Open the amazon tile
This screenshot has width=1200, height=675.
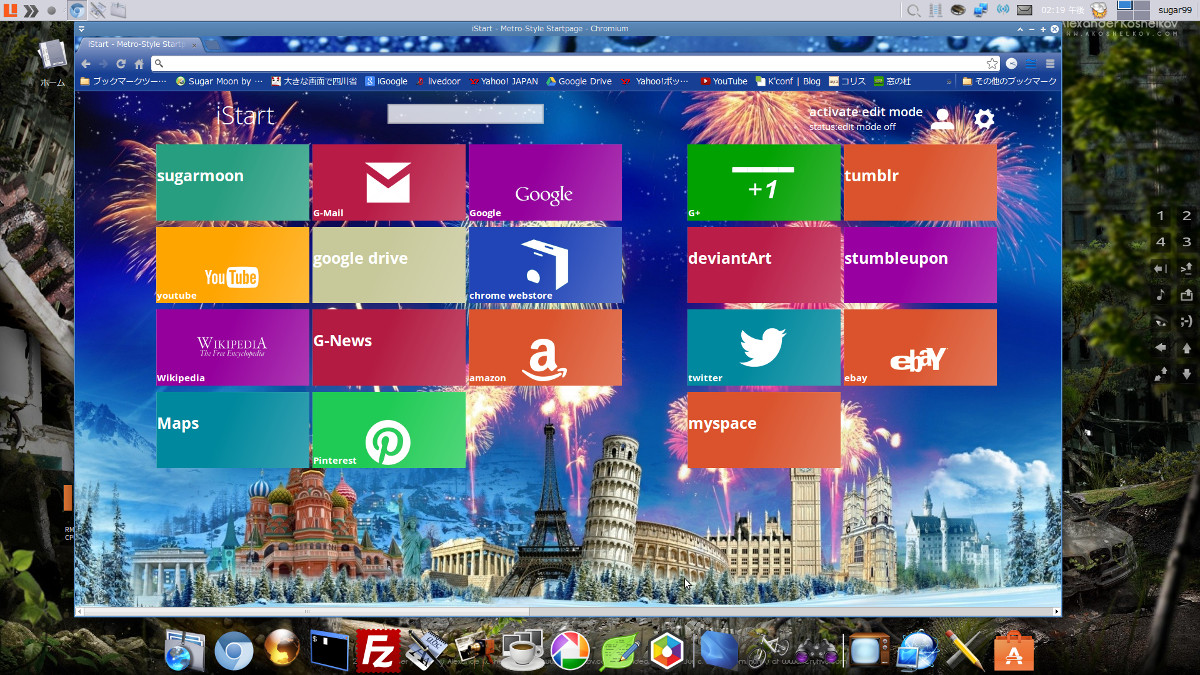pos(545,347)
